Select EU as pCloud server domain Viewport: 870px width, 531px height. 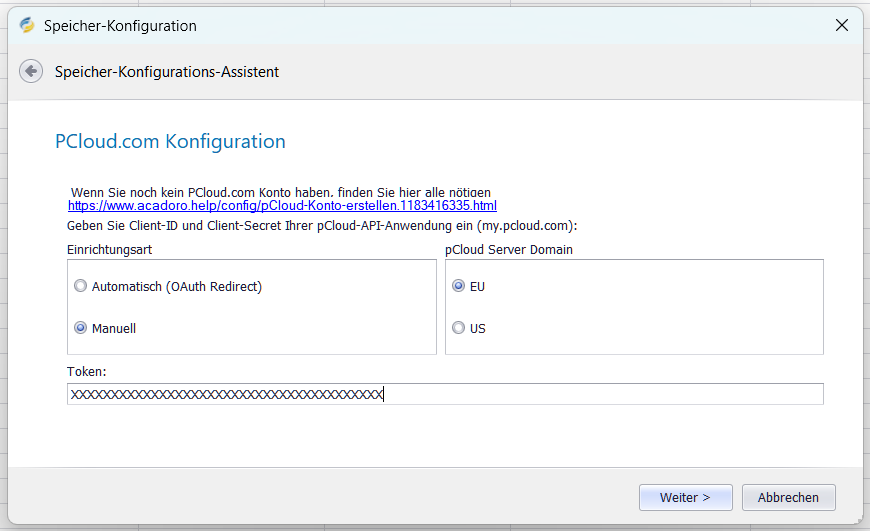click(x=459, y=286)
